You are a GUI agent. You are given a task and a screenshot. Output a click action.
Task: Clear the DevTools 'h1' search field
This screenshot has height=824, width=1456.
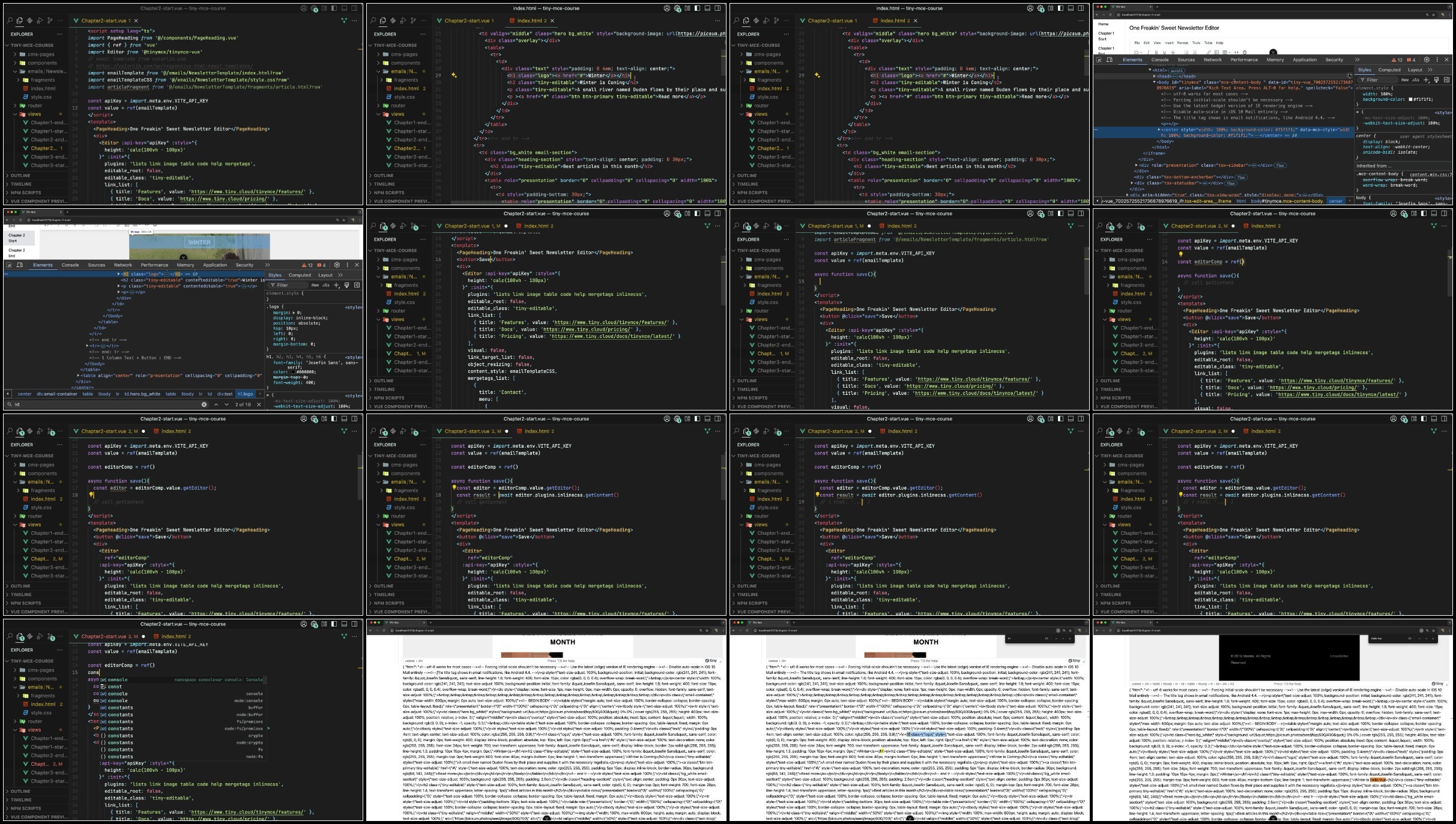pyautogui.click(x=204, y=404)
